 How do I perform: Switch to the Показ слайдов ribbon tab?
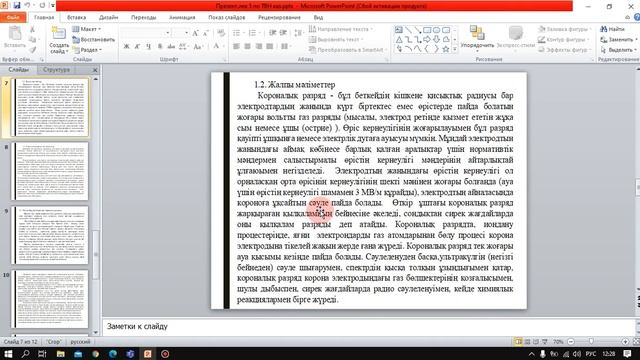pyautogui.click(x=227, y=18)
